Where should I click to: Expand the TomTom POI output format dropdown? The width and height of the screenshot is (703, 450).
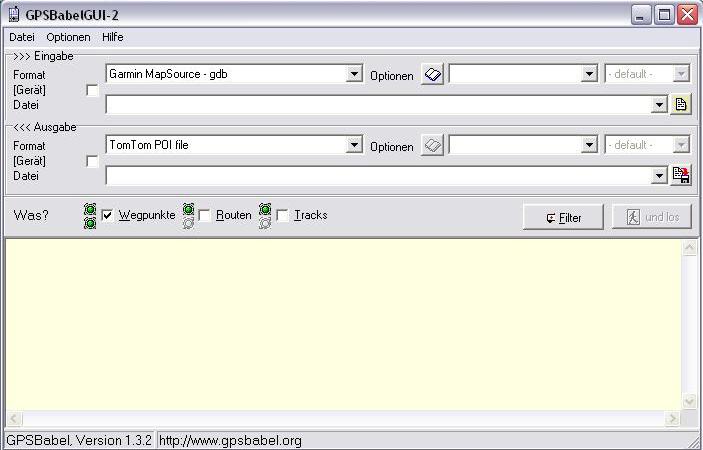354,145
